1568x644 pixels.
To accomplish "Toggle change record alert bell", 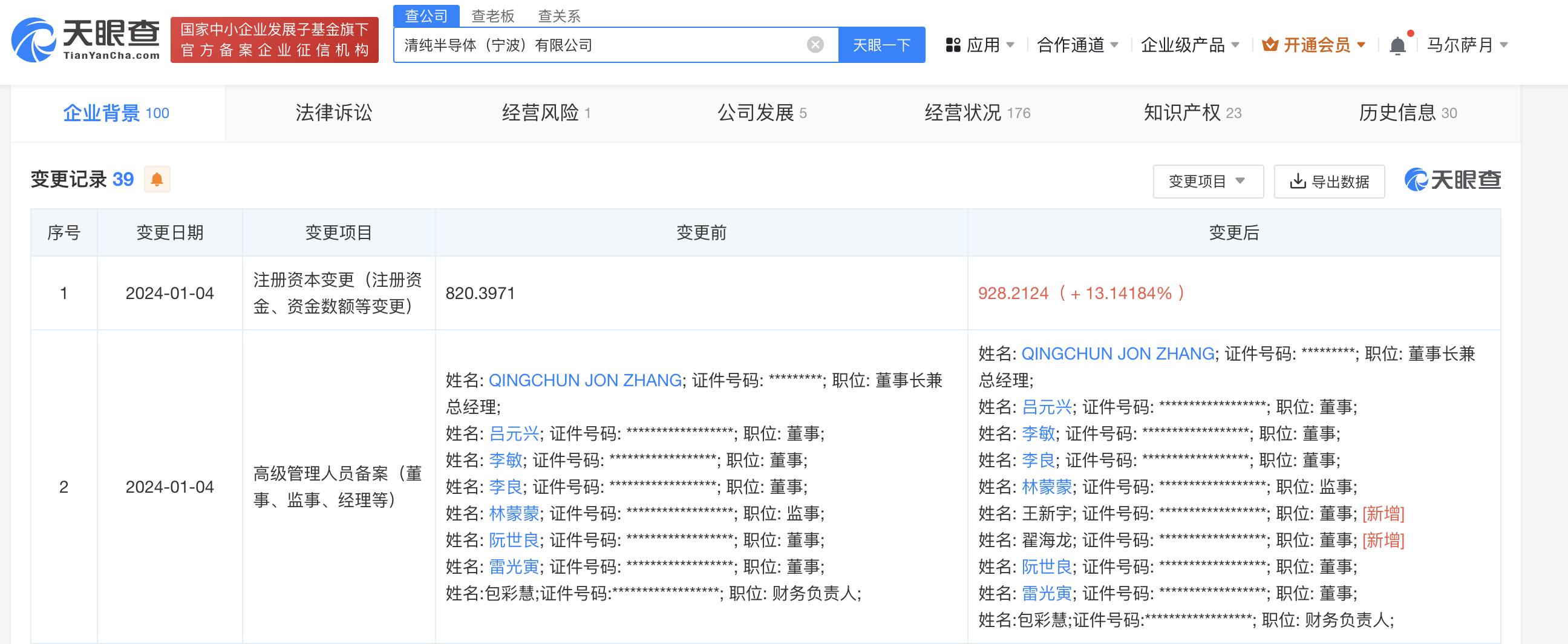I will [x=157, y=180].
